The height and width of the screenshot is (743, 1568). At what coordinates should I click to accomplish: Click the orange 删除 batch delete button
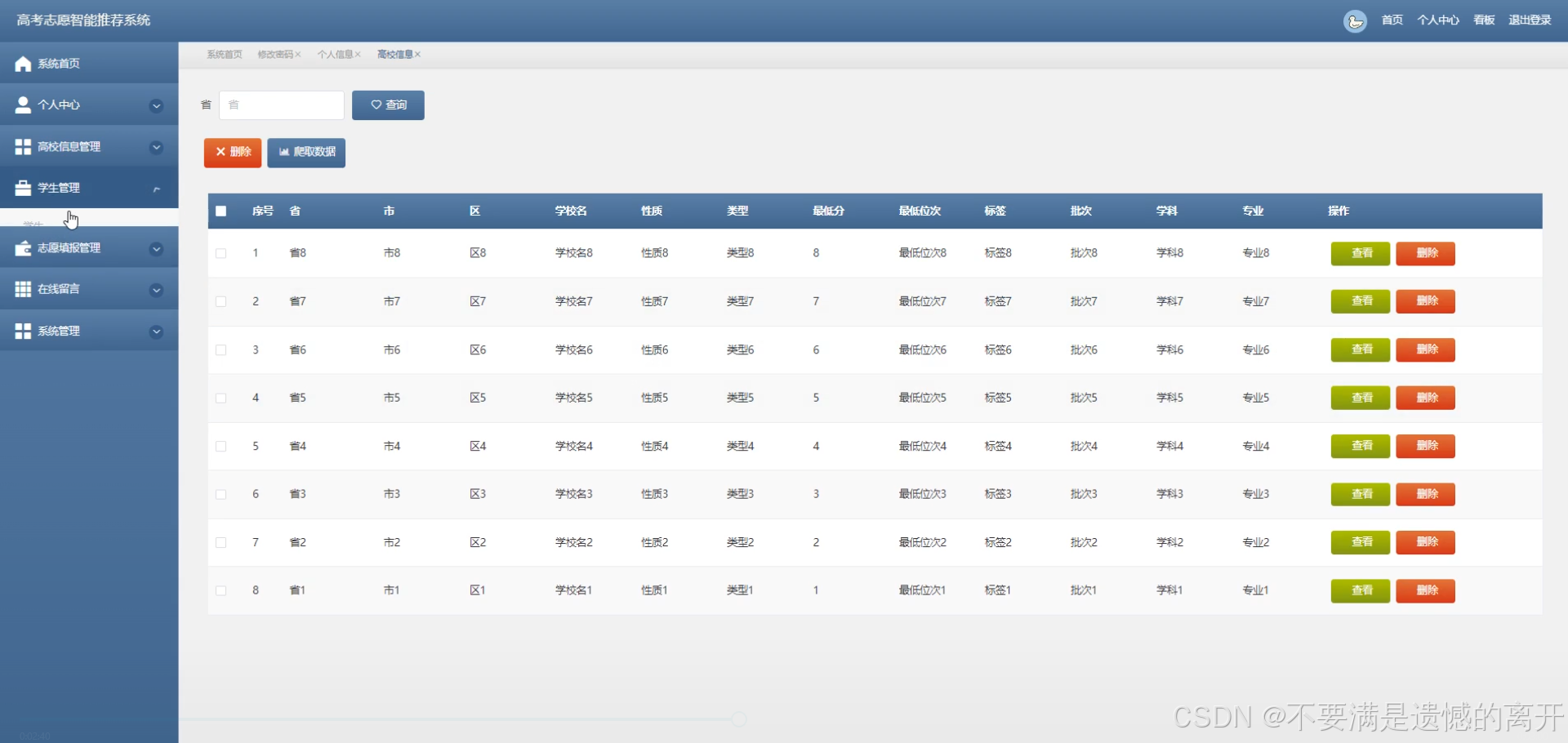point(233,153)
